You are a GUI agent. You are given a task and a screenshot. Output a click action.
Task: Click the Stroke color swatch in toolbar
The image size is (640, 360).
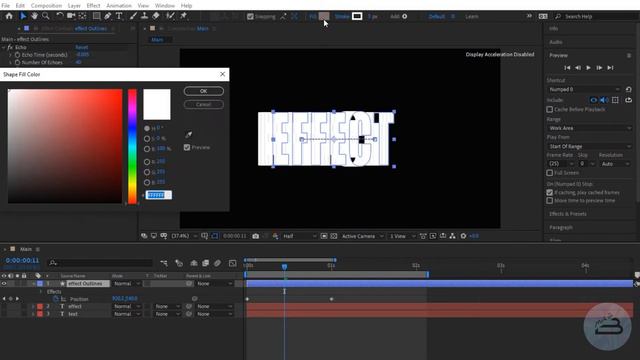(x=357, y=16)
